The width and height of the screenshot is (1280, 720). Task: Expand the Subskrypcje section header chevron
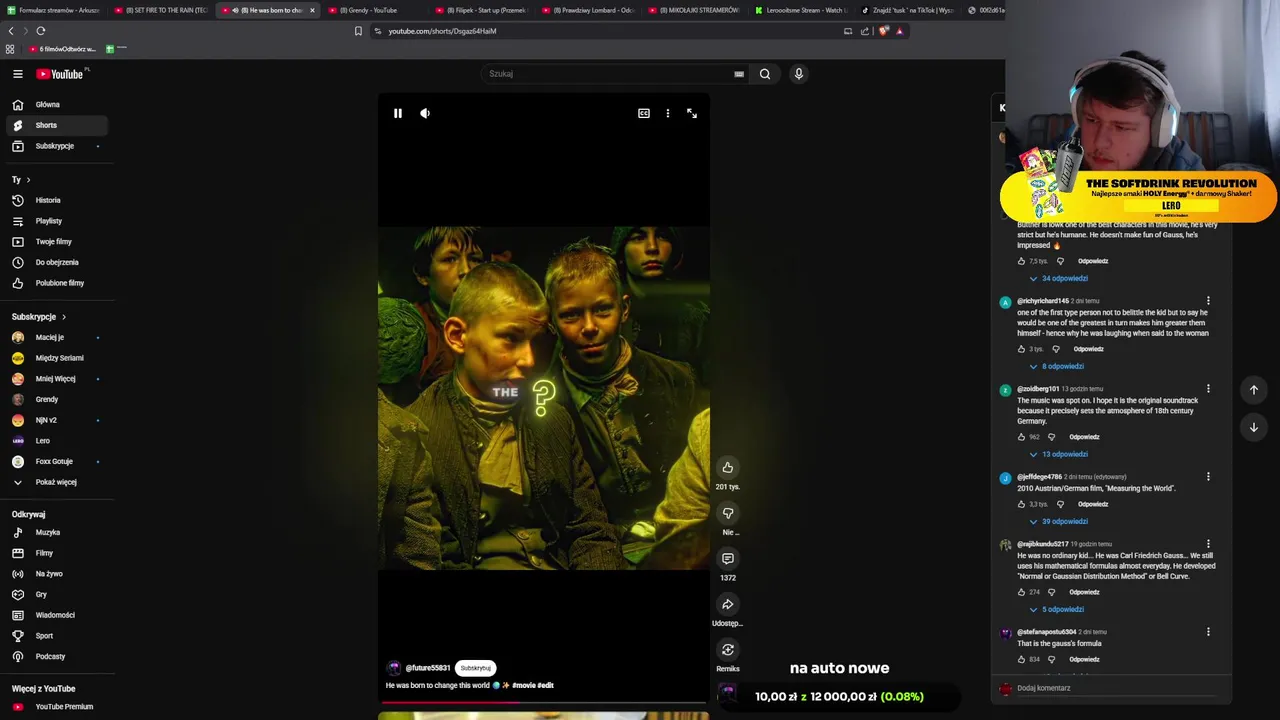[x=64, y=317]
